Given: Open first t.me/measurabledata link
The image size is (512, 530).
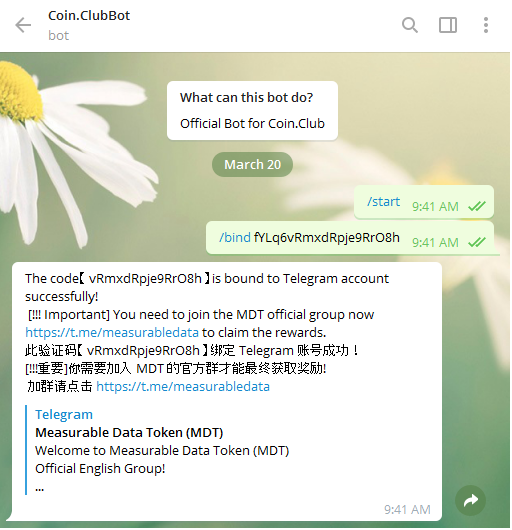Looking at the screenshot, I should pyautogui.click(x=112, y=333).
